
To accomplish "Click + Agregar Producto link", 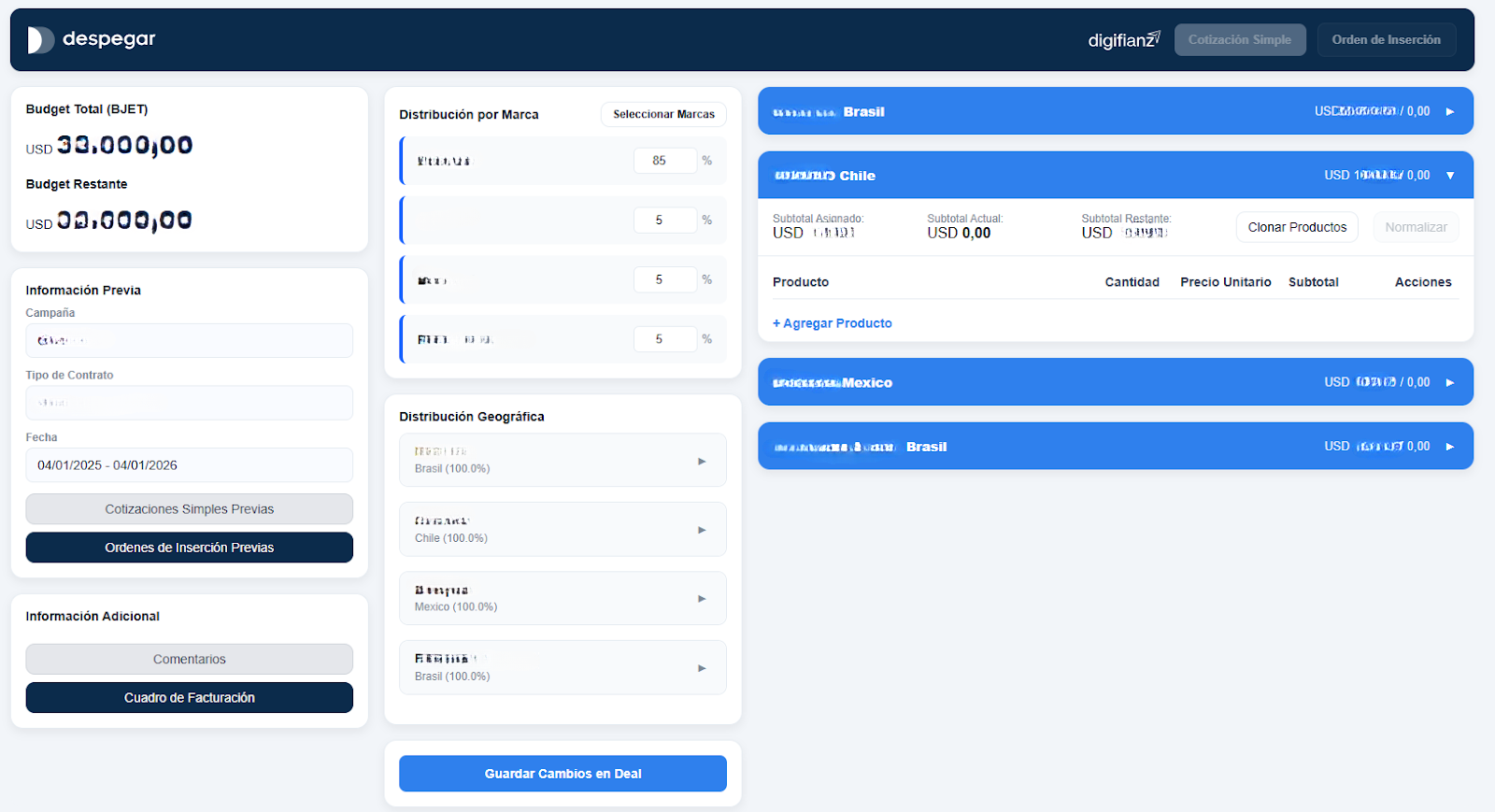I will coord(833,323).
